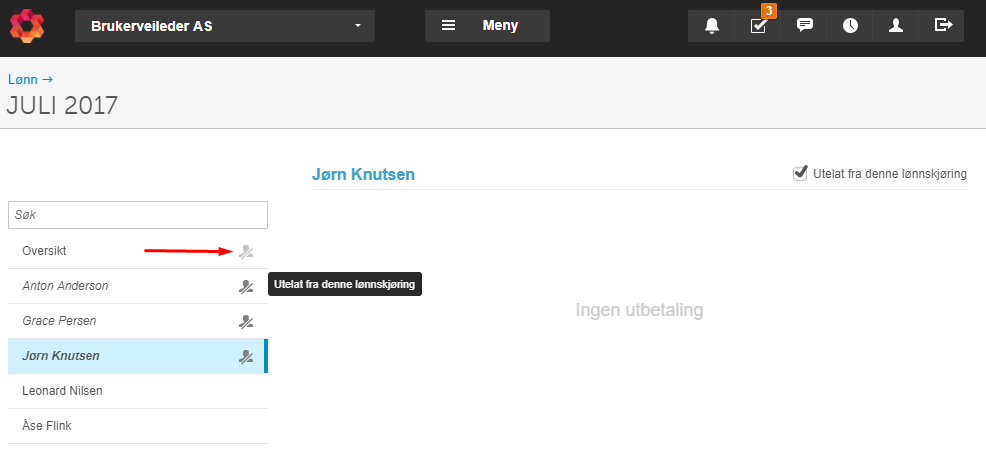Open the tasks checklist icon with badge

pyautogui.click(x=758, y=26)
